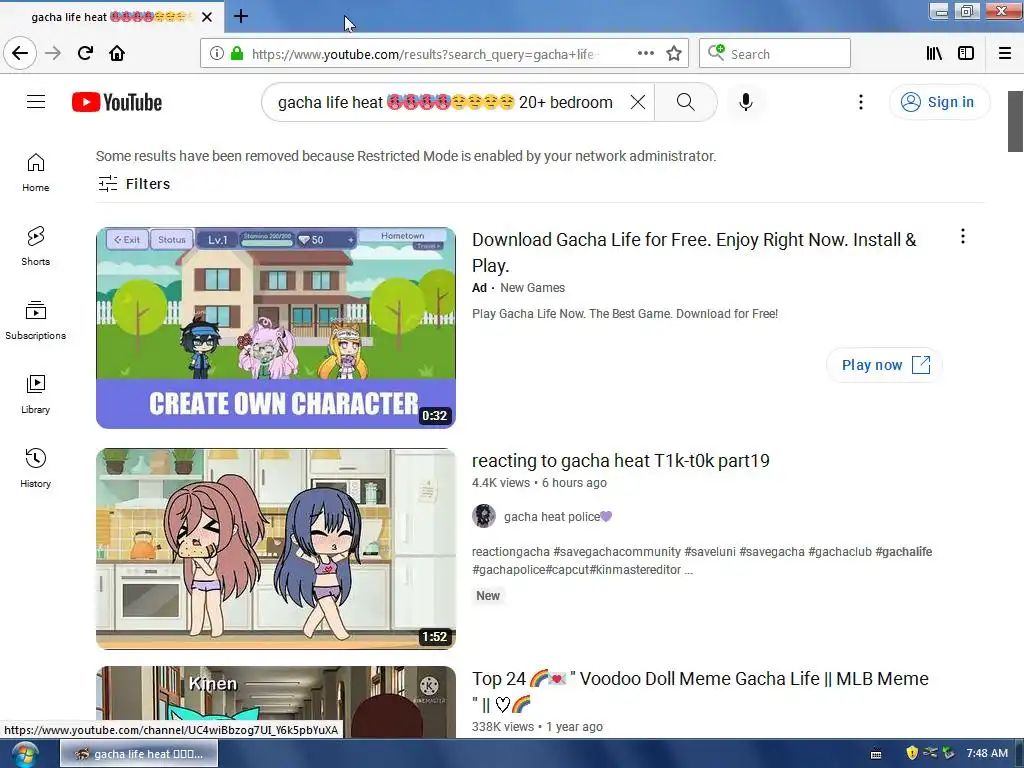
Task: Click the taskbar clock 7:48 AM
Action: [x=987, y=754]
